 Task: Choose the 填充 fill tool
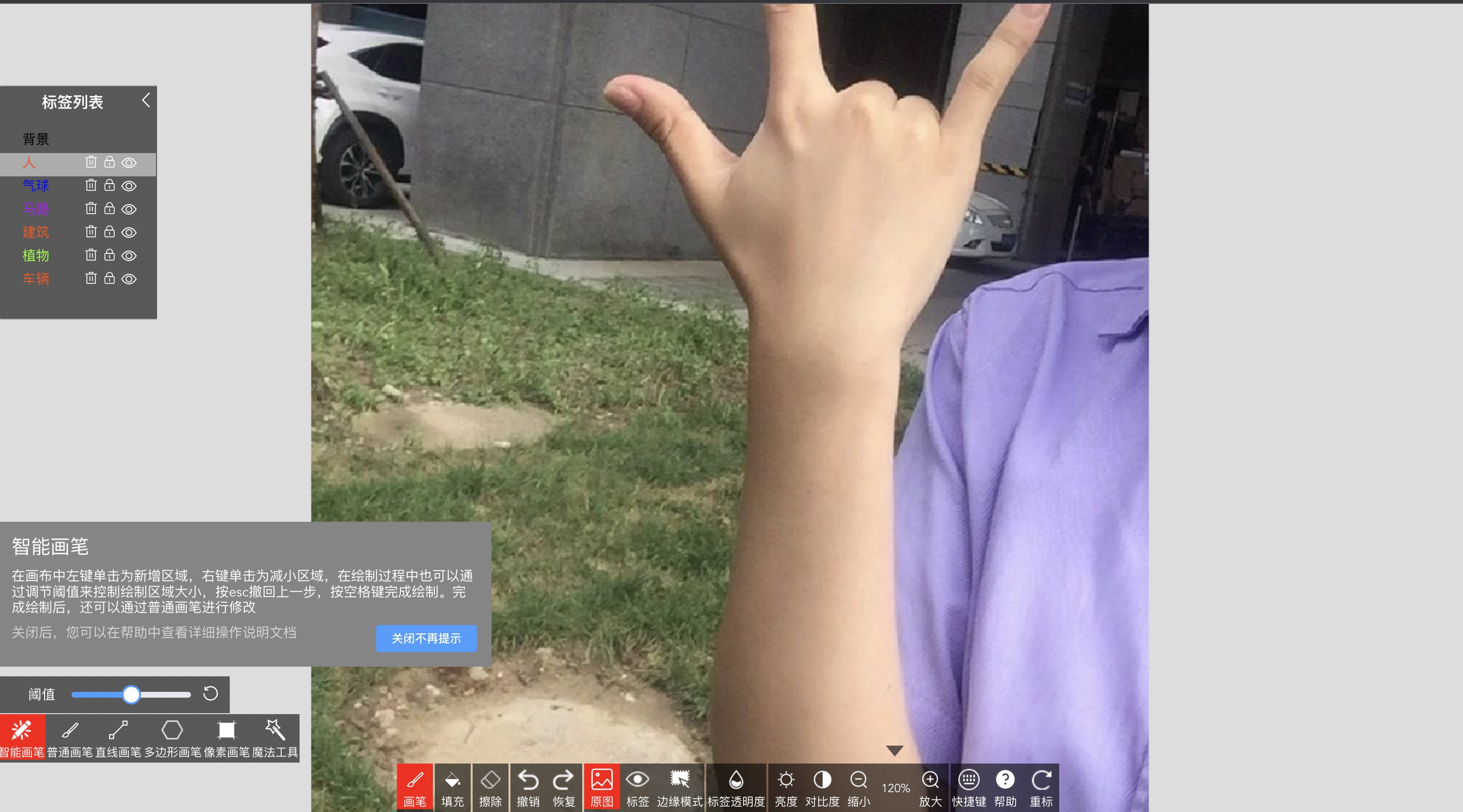(452, 788)
